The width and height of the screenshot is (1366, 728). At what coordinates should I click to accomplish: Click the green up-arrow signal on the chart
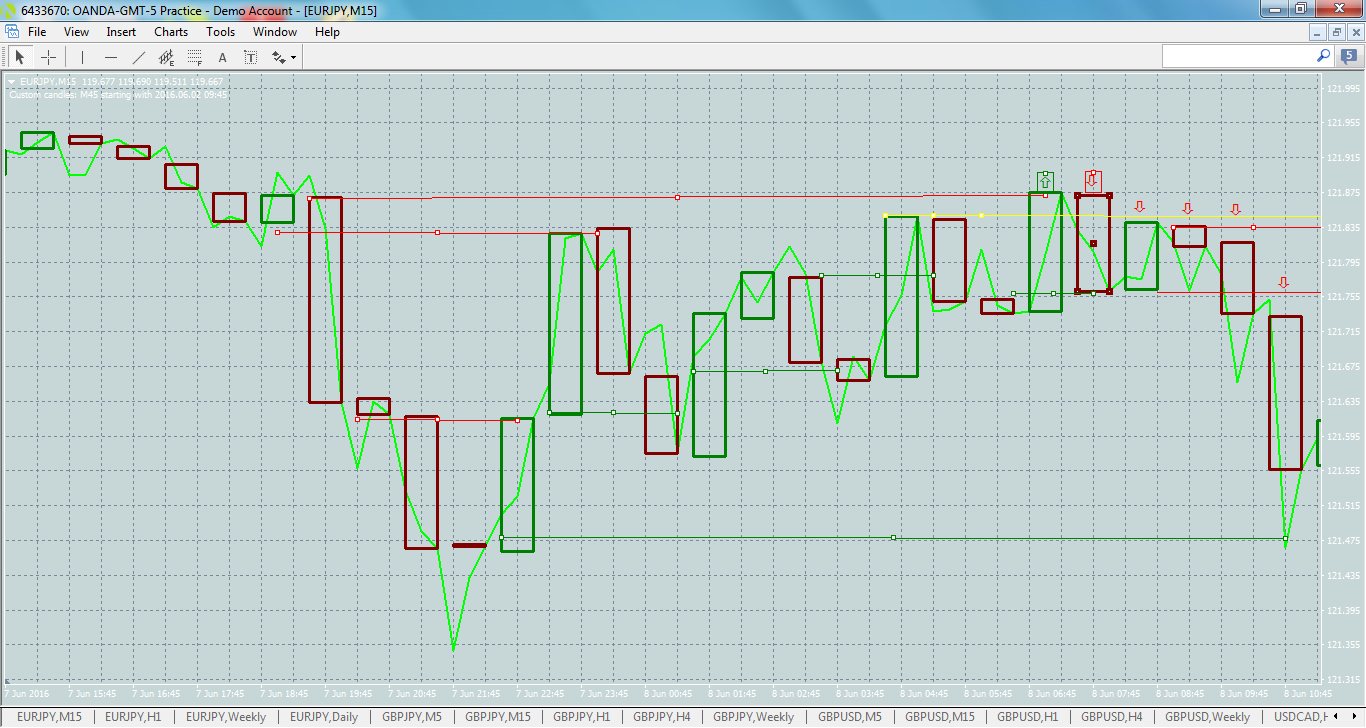point(1045,180)
